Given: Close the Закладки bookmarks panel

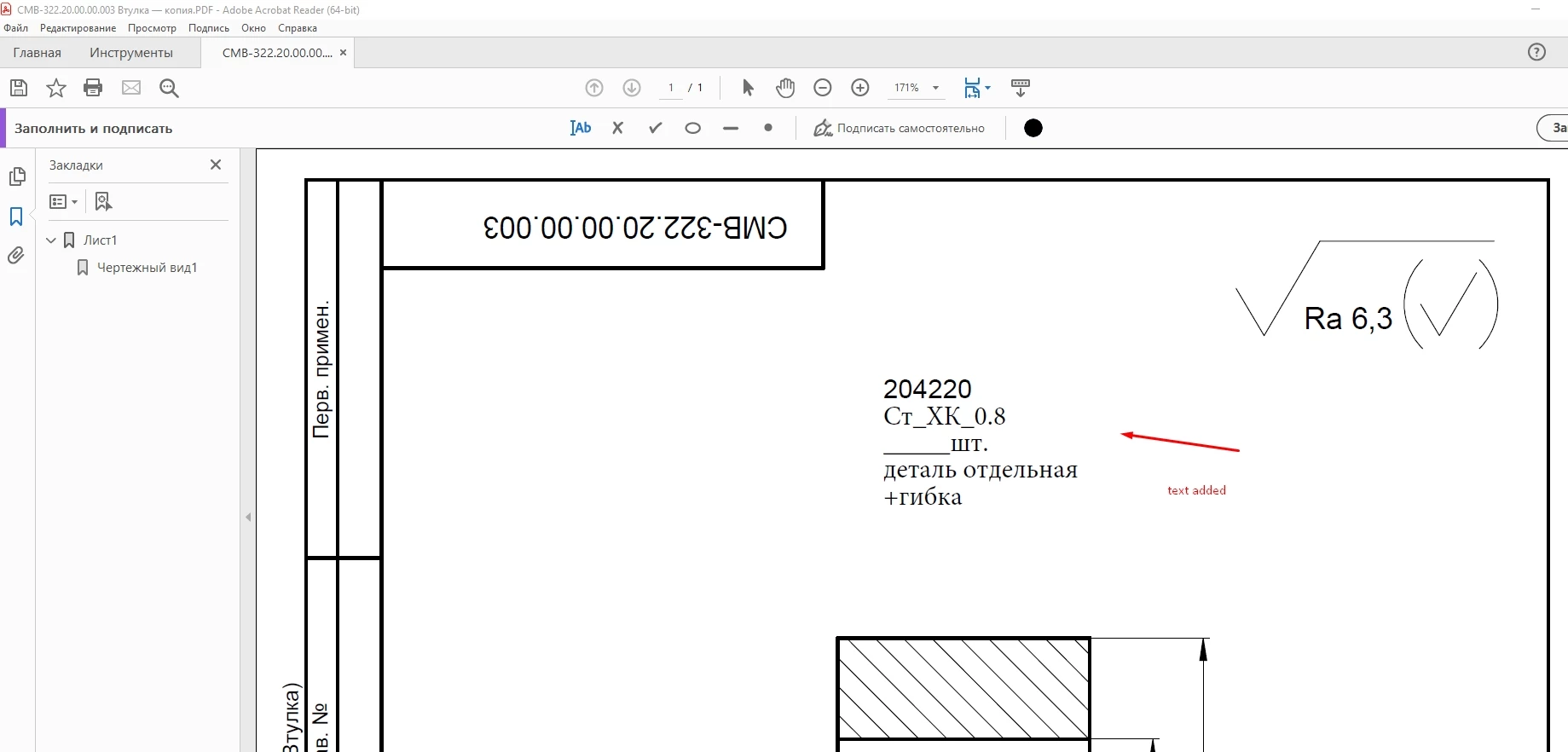Looking at the screenshot, I should tap(216, 165).
